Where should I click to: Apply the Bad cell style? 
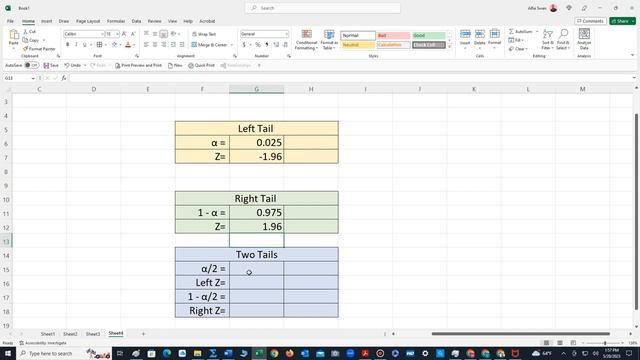coord(393,36)
